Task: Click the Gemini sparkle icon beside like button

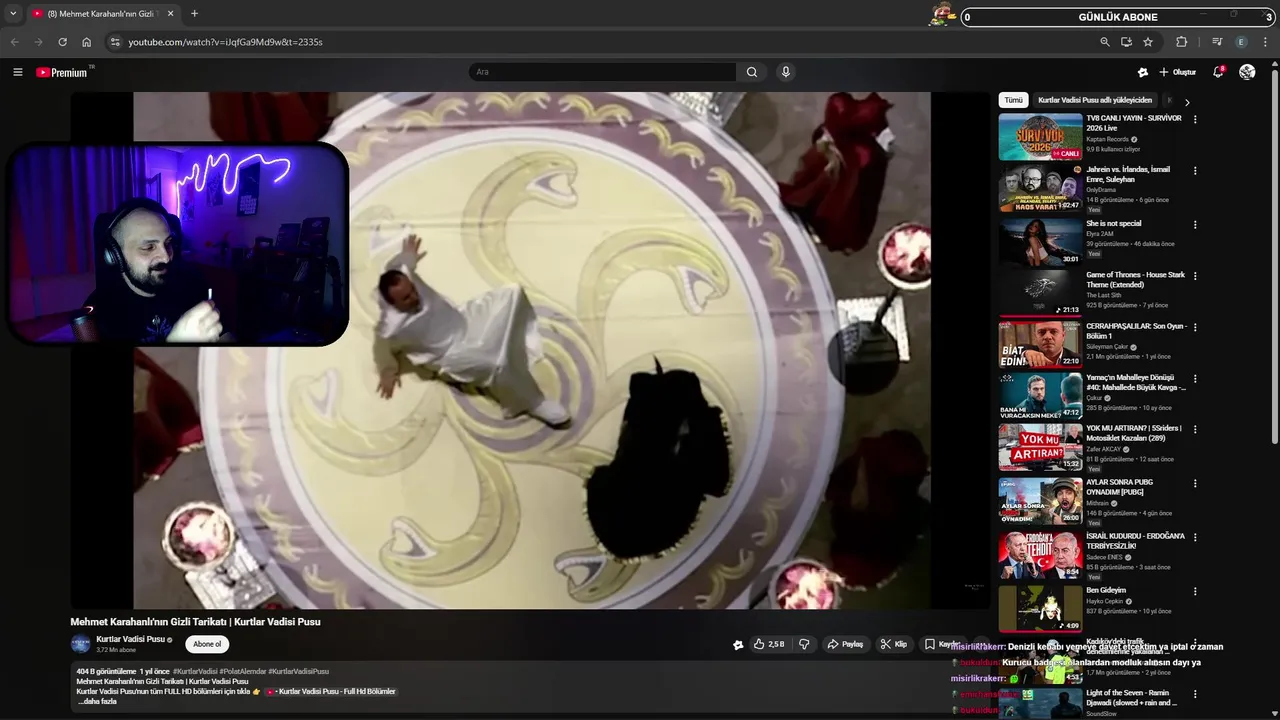Action: (x=738, y=645)
